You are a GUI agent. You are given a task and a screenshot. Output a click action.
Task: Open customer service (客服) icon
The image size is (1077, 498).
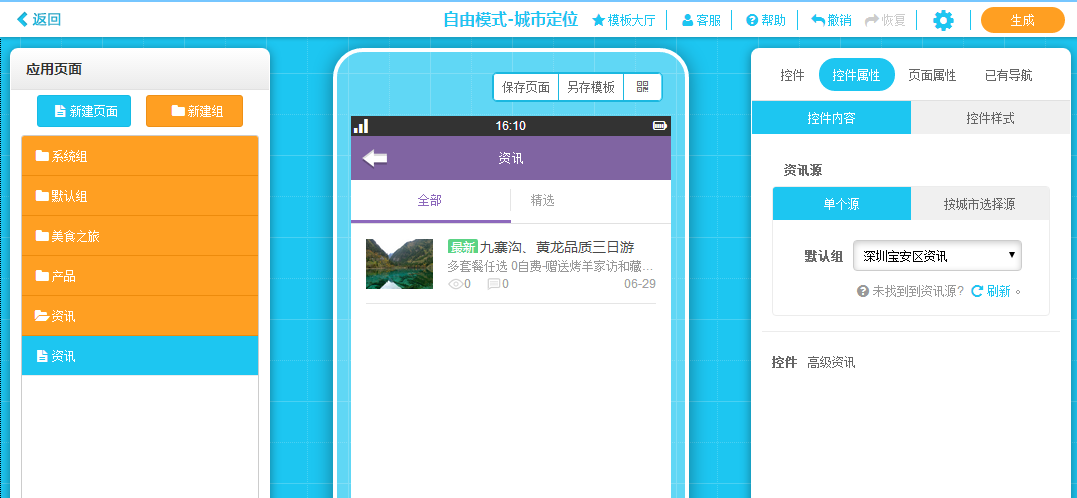click(687, 20)
